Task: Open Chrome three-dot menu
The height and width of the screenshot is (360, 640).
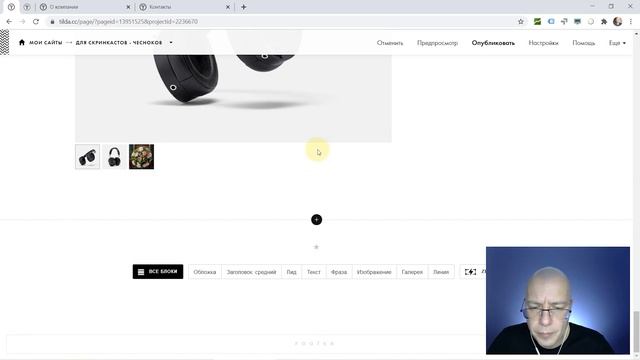Action: click(x=631, y=22)
